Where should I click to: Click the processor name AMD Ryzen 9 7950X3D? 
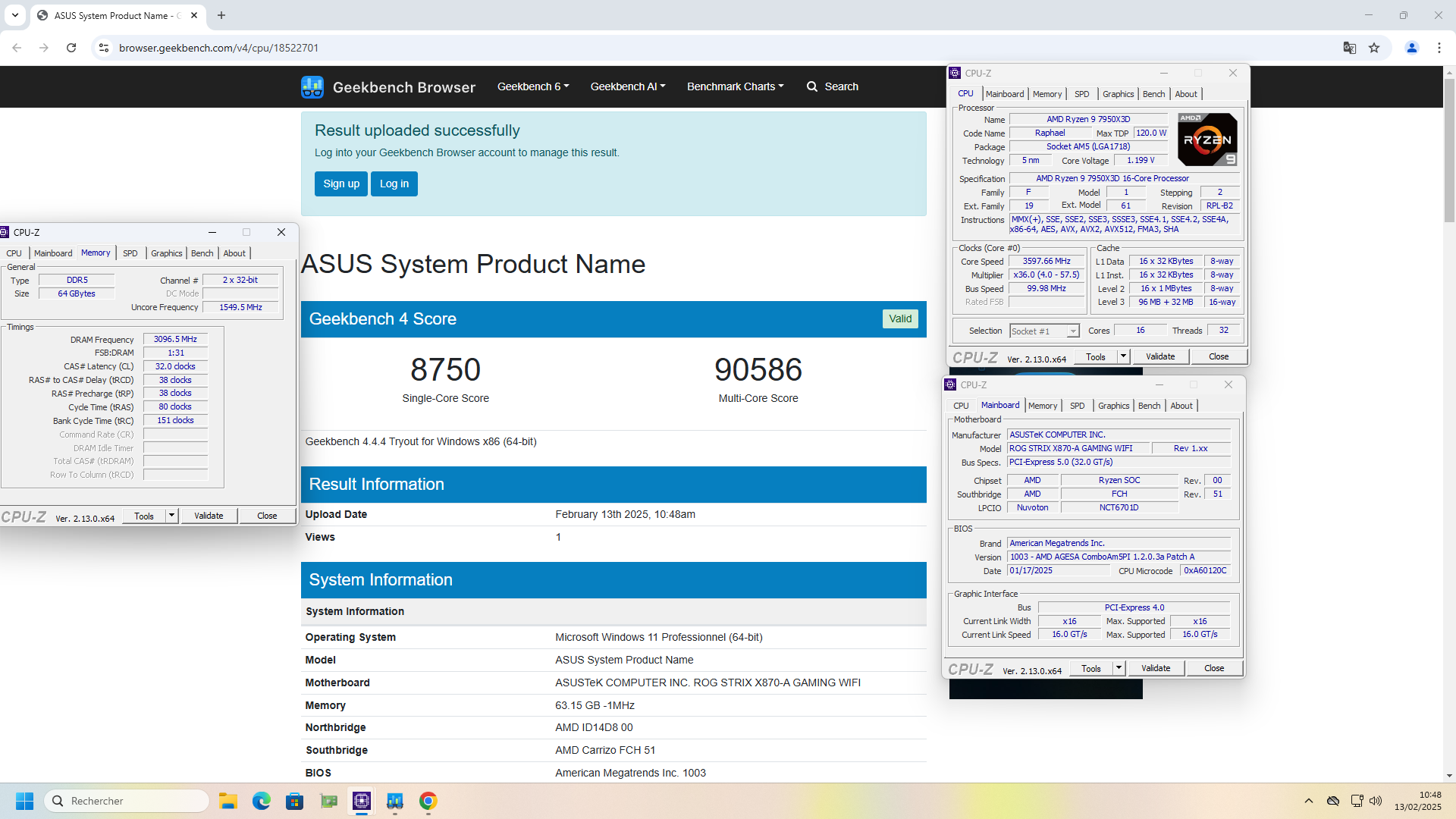(x=1088, y=119)
